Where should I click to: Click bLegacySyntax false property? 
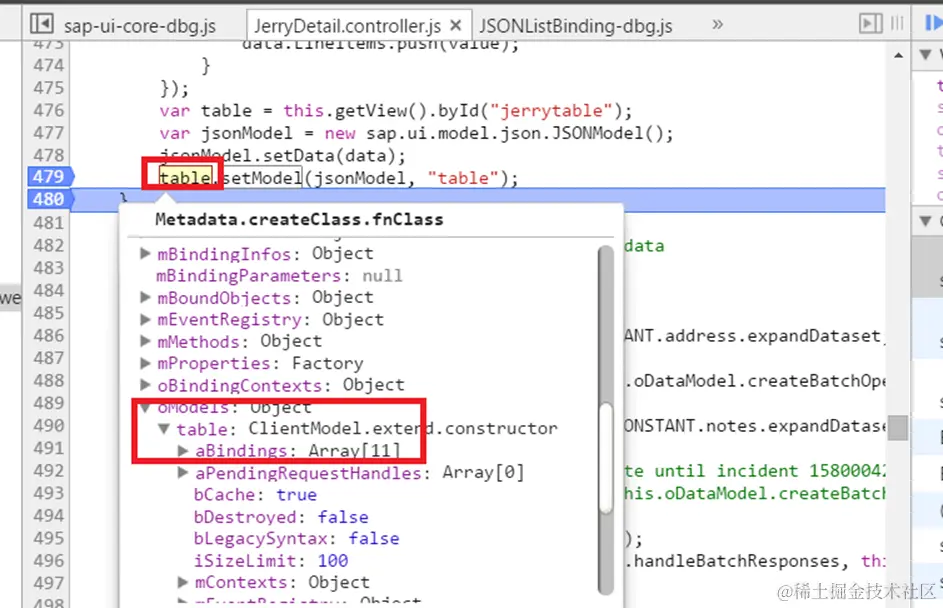click(x=296, y=538)
